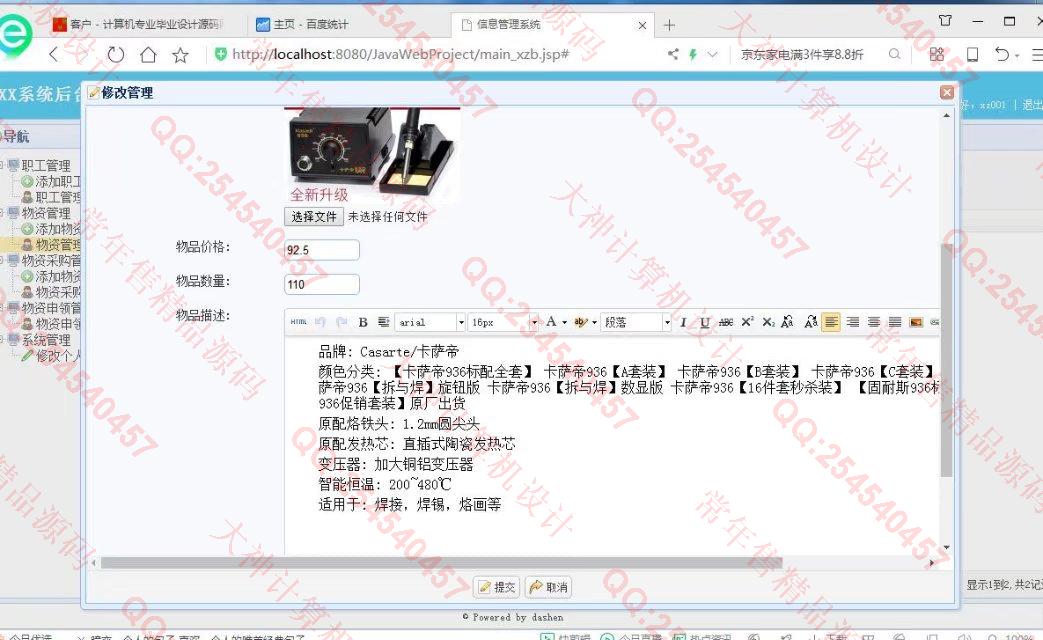Open the highlight color dropdown arrow
This screenshot has height=640, width=1043.
(x=594, y=323)
